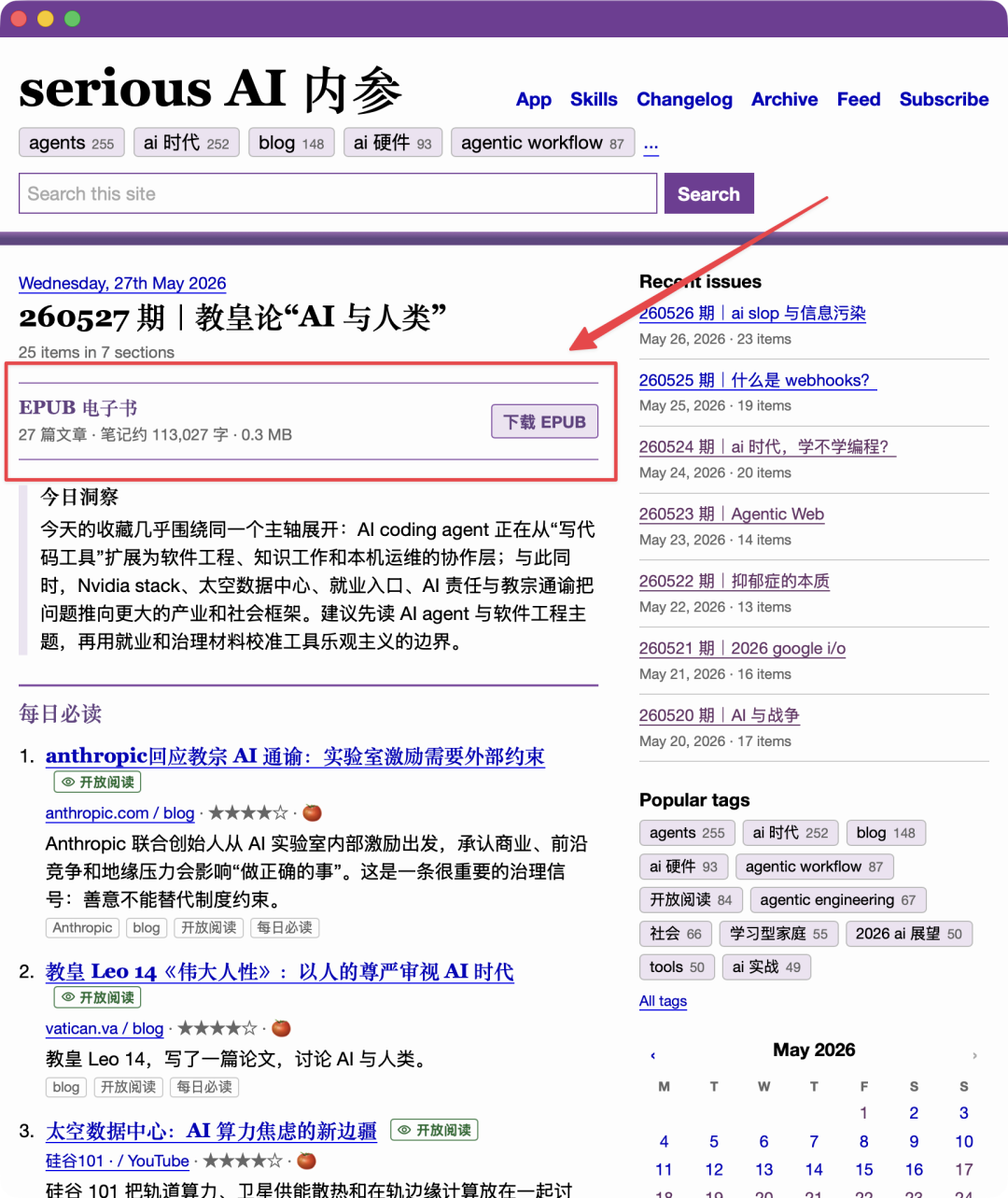Select the agents 255 tag in header

pyautogui.click(x=71, y=143)
